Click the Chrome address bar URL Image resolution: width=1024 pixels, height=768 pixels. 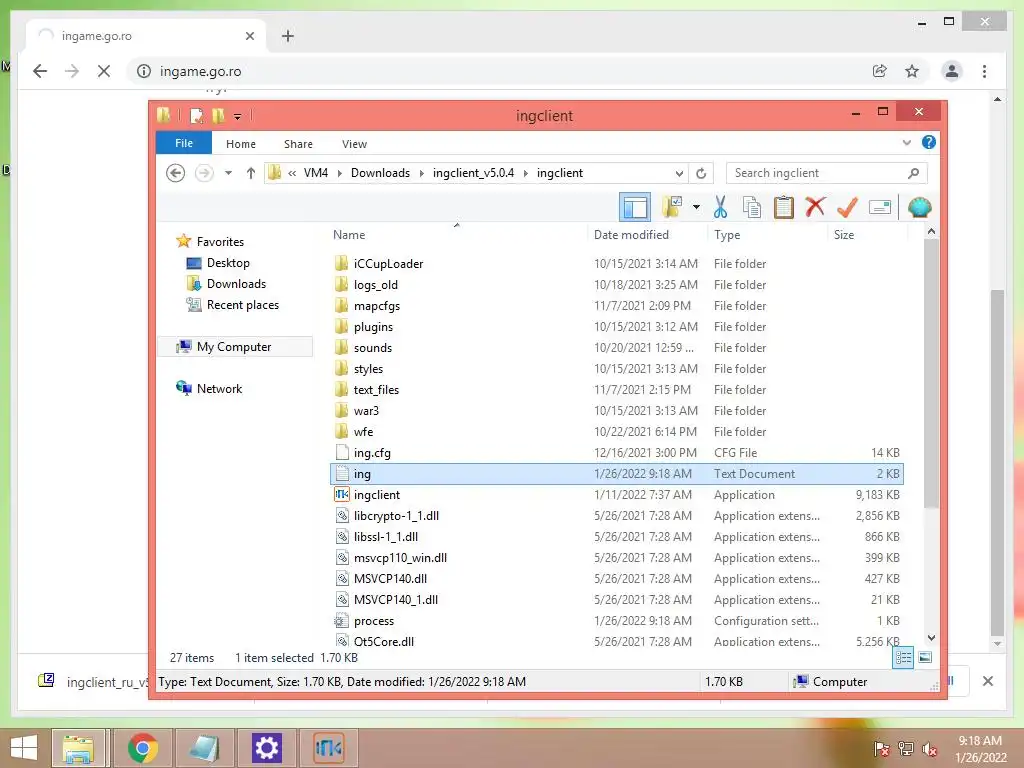[200, 71]
